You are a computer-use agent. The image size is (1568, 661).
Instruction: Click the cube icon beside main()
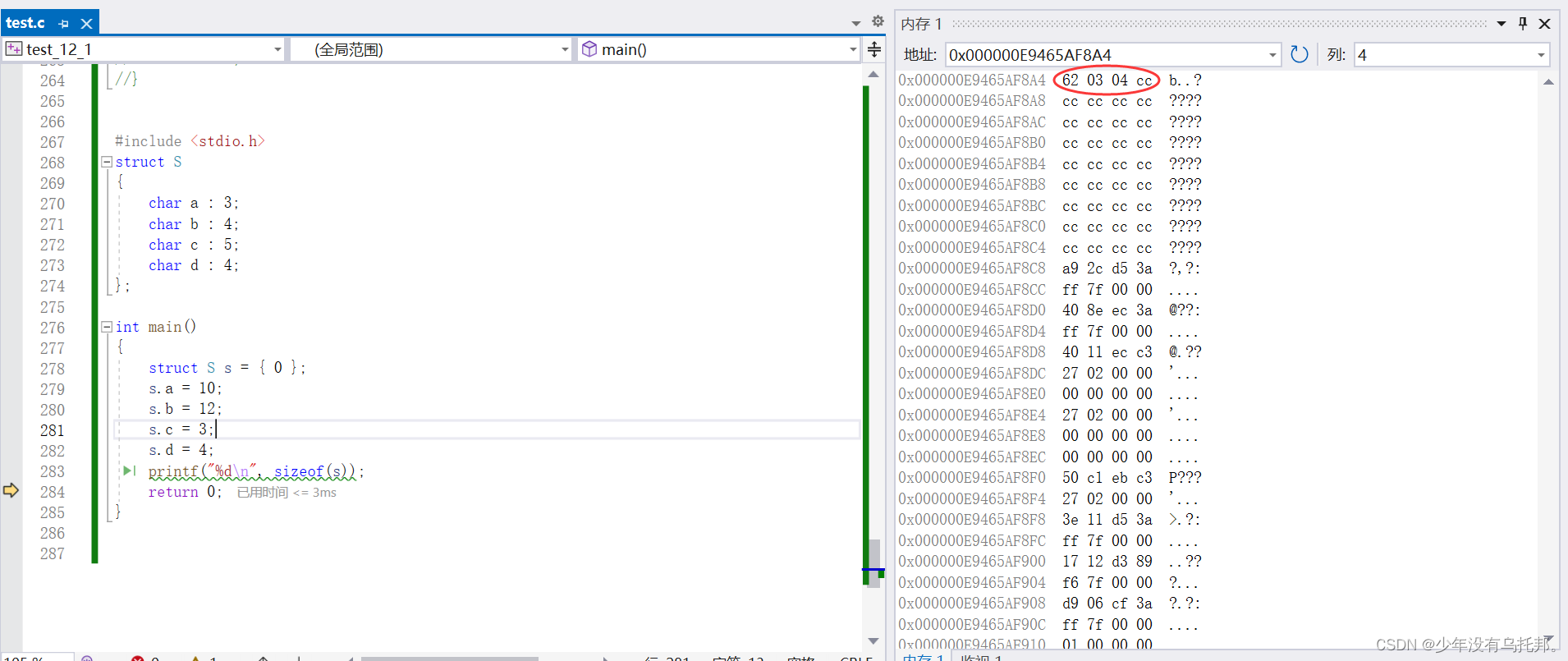[589, 49]
